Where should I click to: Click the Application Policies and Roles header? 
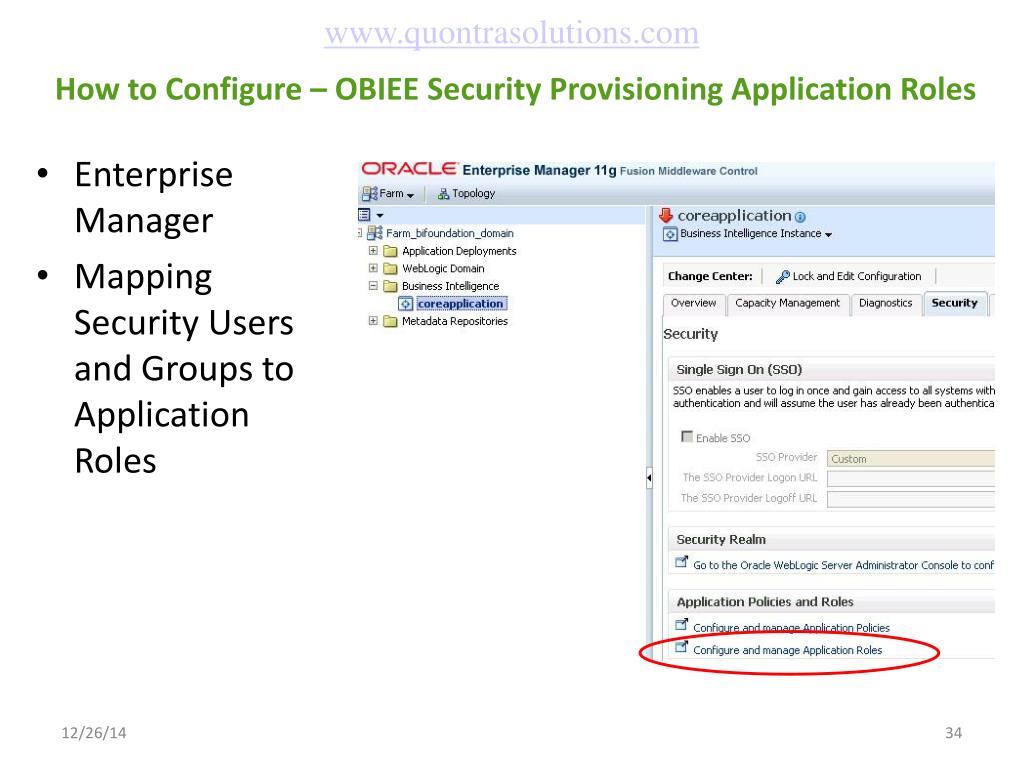[x=765, y=602]
